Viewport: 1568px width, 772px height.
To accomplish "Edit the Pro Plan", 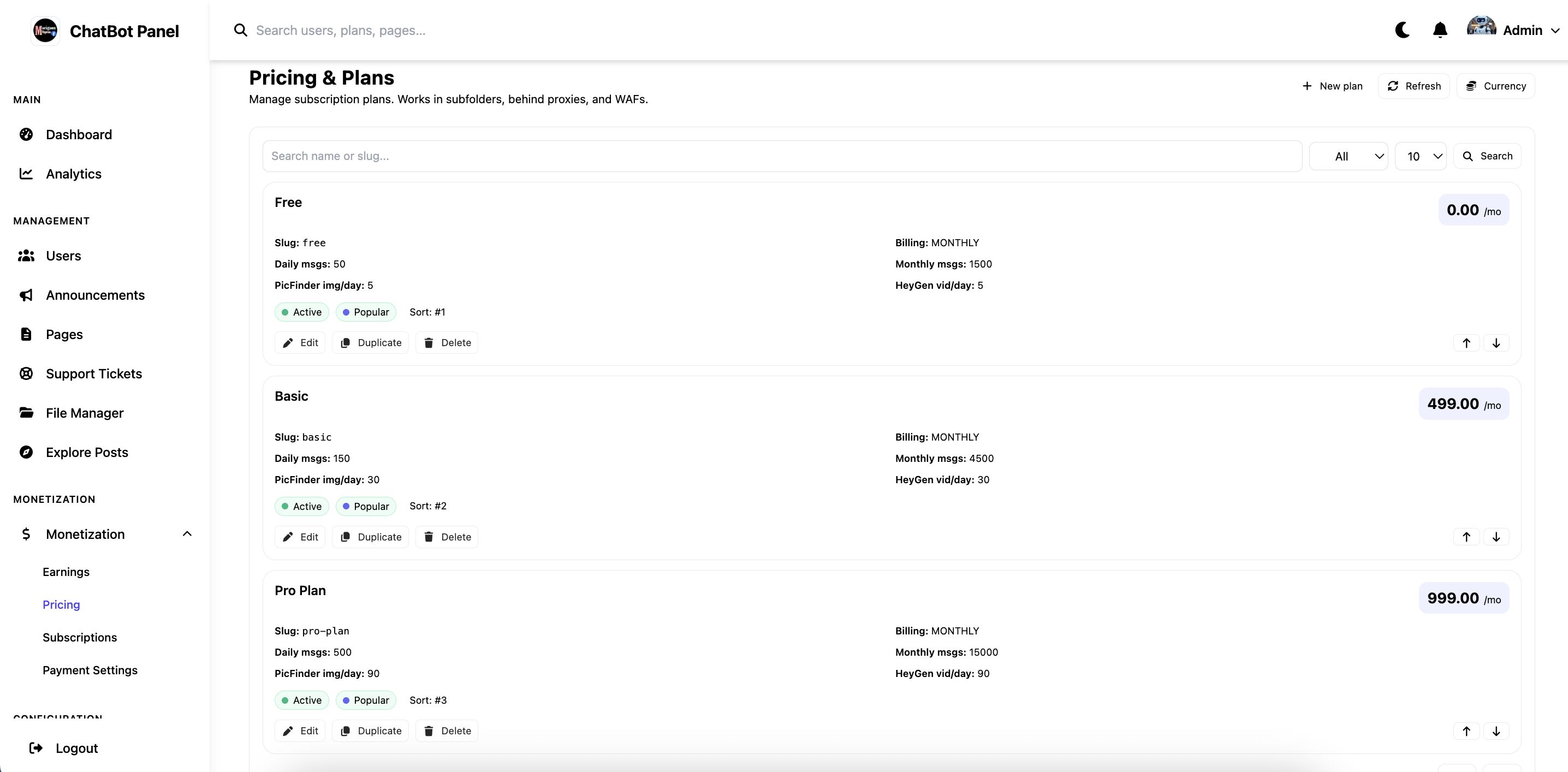I will pyautogui.click(x=300, y=731).
